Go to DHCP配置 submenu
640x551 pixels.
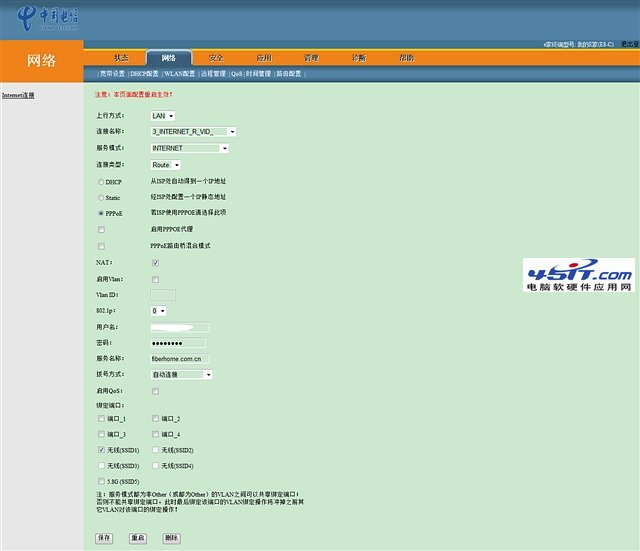click(144, 74)
